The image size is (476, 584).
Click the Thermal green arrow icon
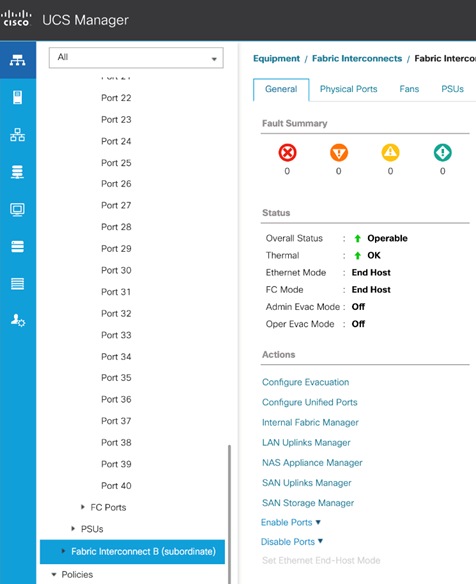(x=358, y=256)
